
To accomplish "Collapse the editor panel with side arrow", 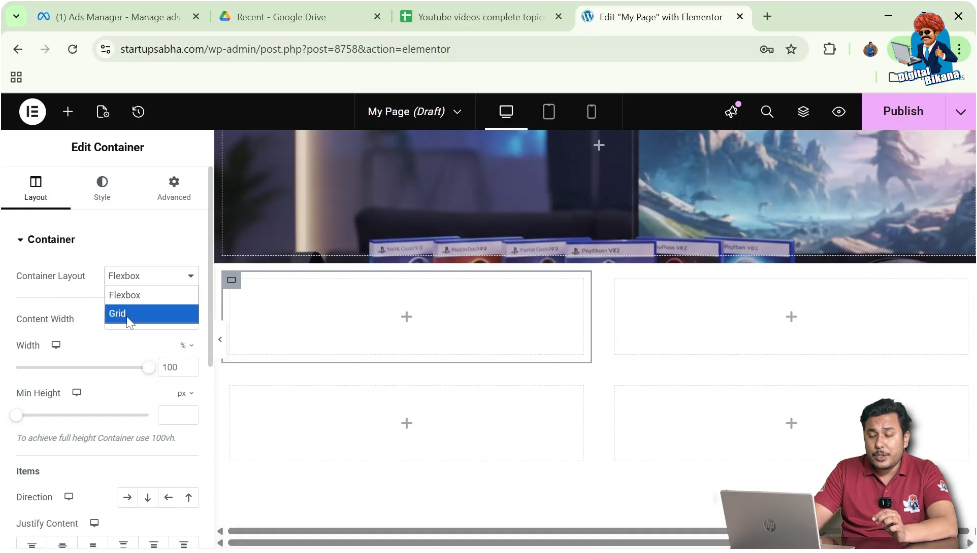I will 219,339.
